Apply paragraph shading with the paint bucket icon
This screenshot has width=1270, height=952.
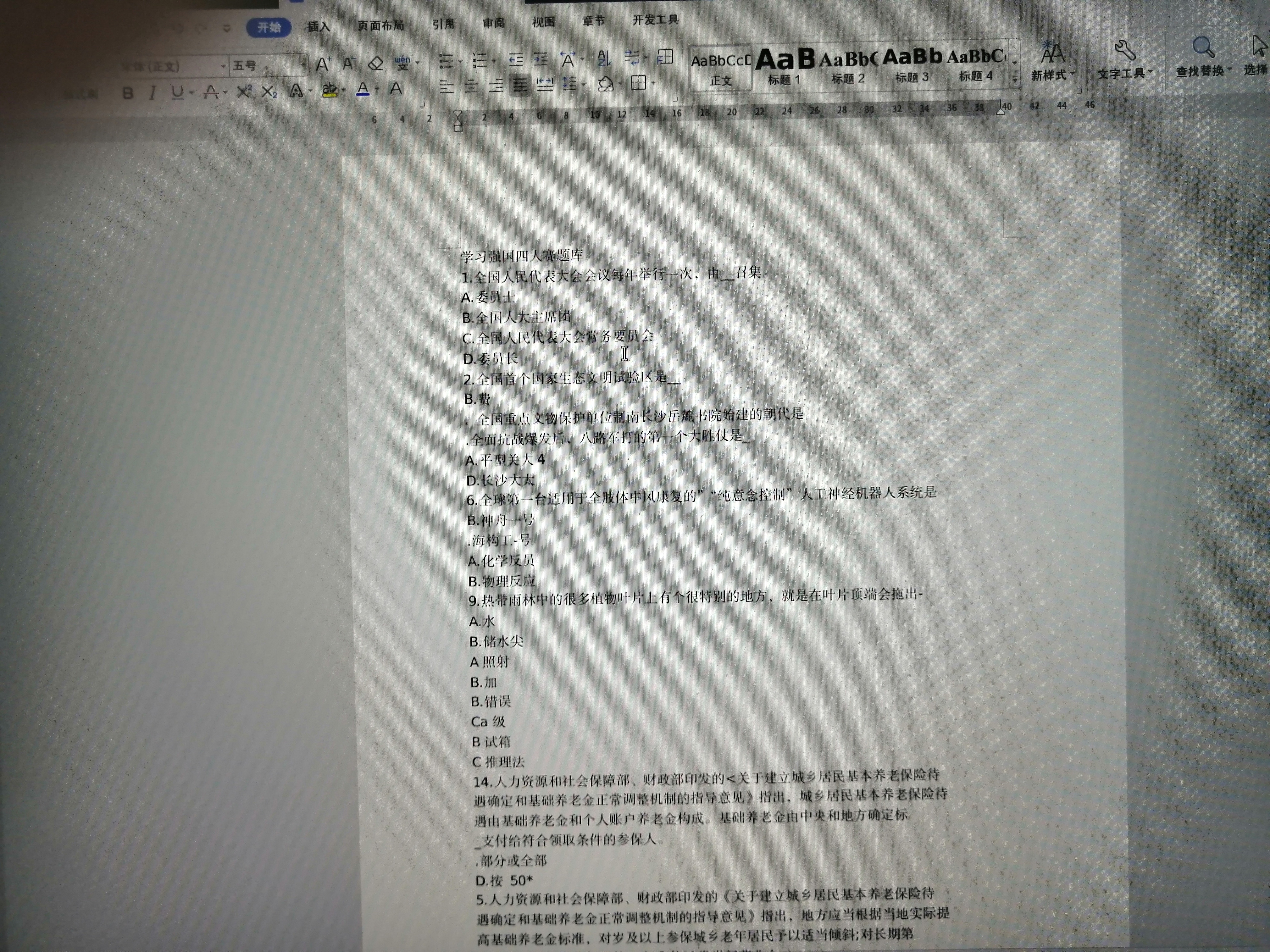point(605,84)
